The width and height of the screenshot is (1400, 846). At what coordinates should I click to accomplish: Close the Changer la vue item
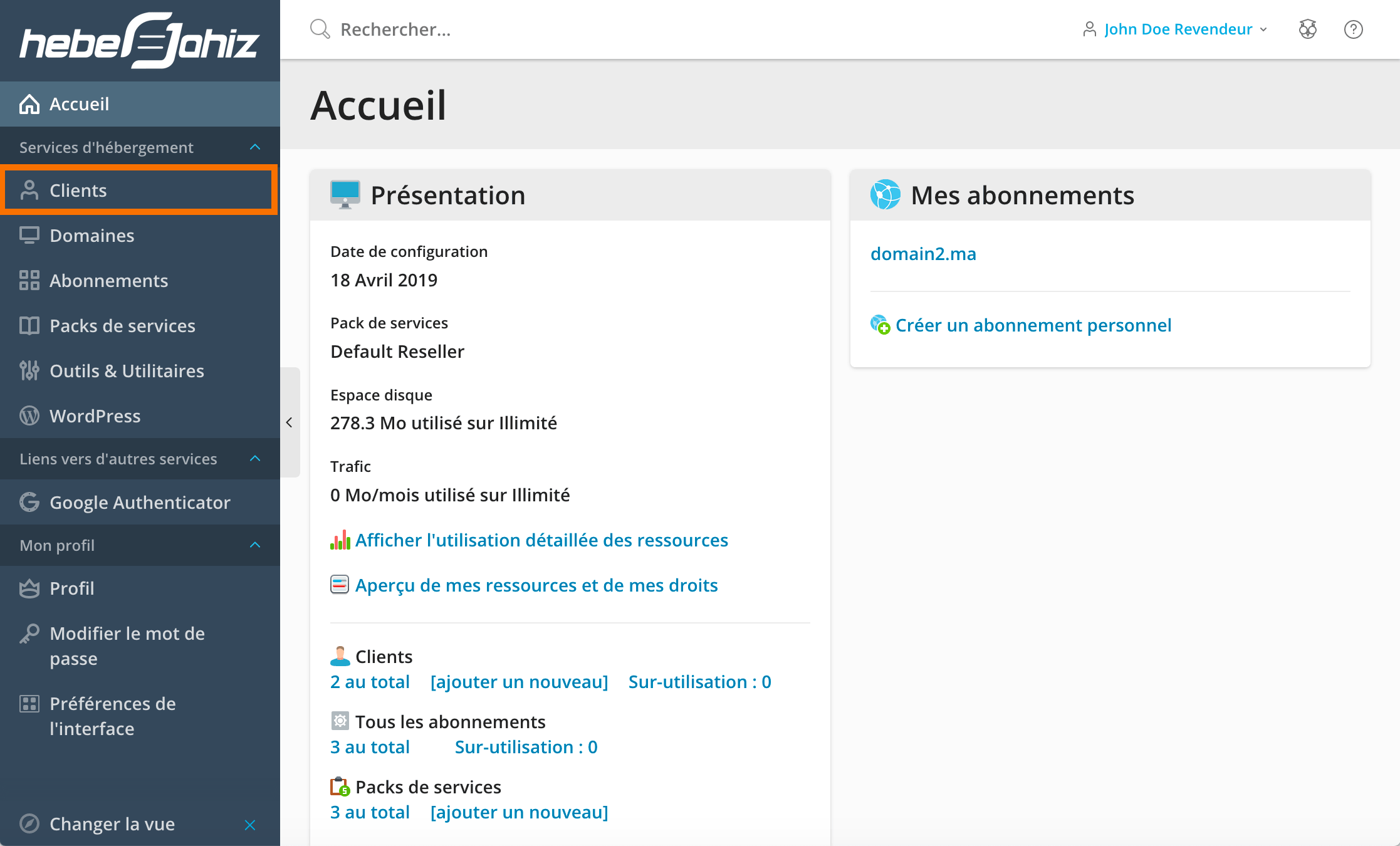pos(250,825)
